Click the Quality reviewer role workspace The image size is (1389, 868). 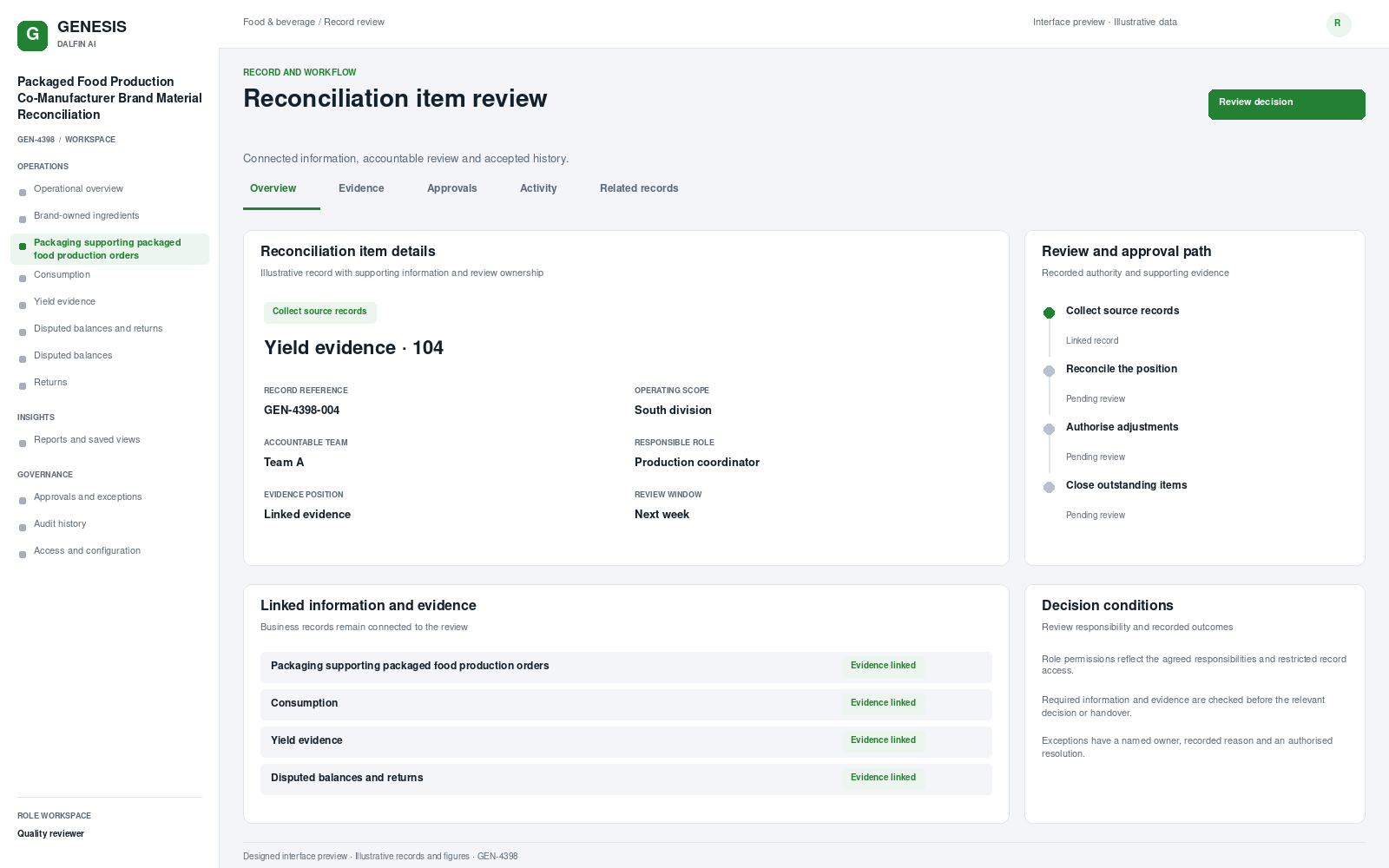[50, 834]
